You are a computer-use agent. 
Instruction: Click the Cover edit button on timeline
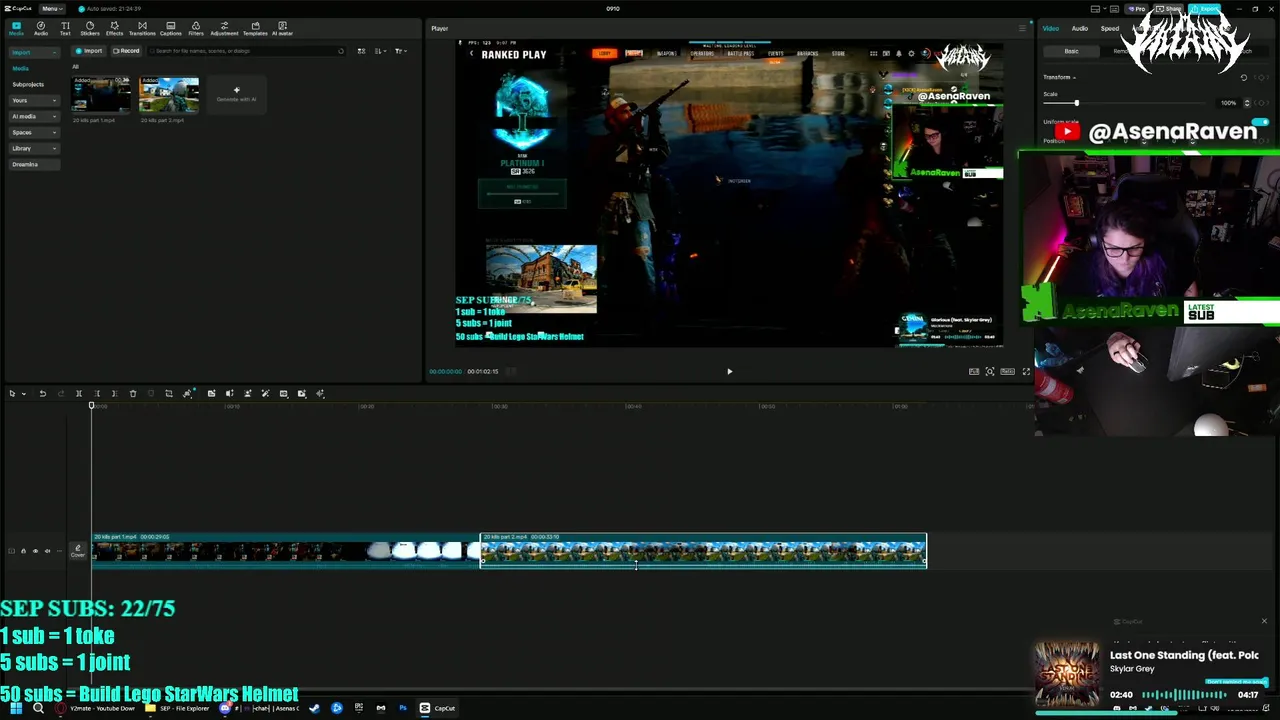[x=77, y=551]
